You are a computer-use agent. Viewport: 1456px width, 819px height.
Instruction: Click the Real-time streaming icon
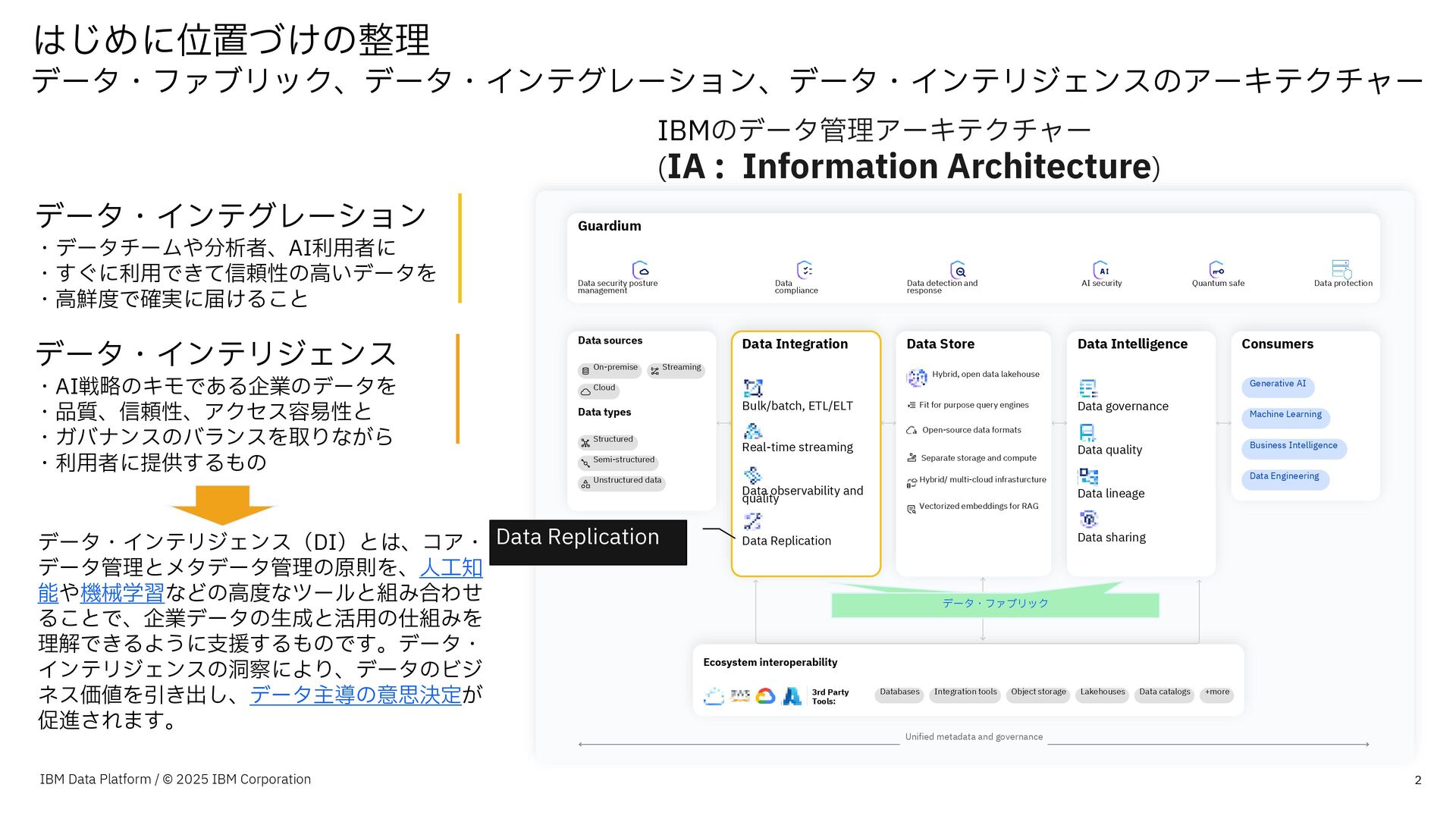[x=752, y=431]
